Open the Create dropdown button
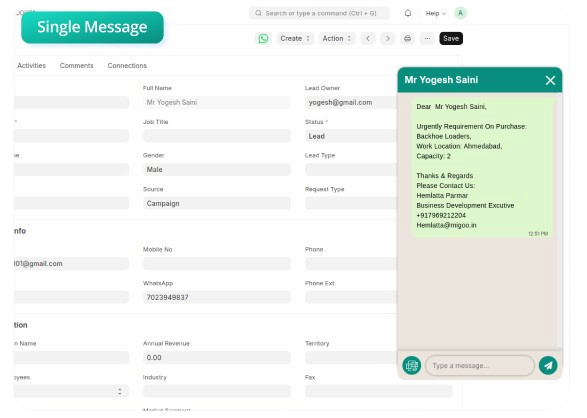 tap(295, 39)
